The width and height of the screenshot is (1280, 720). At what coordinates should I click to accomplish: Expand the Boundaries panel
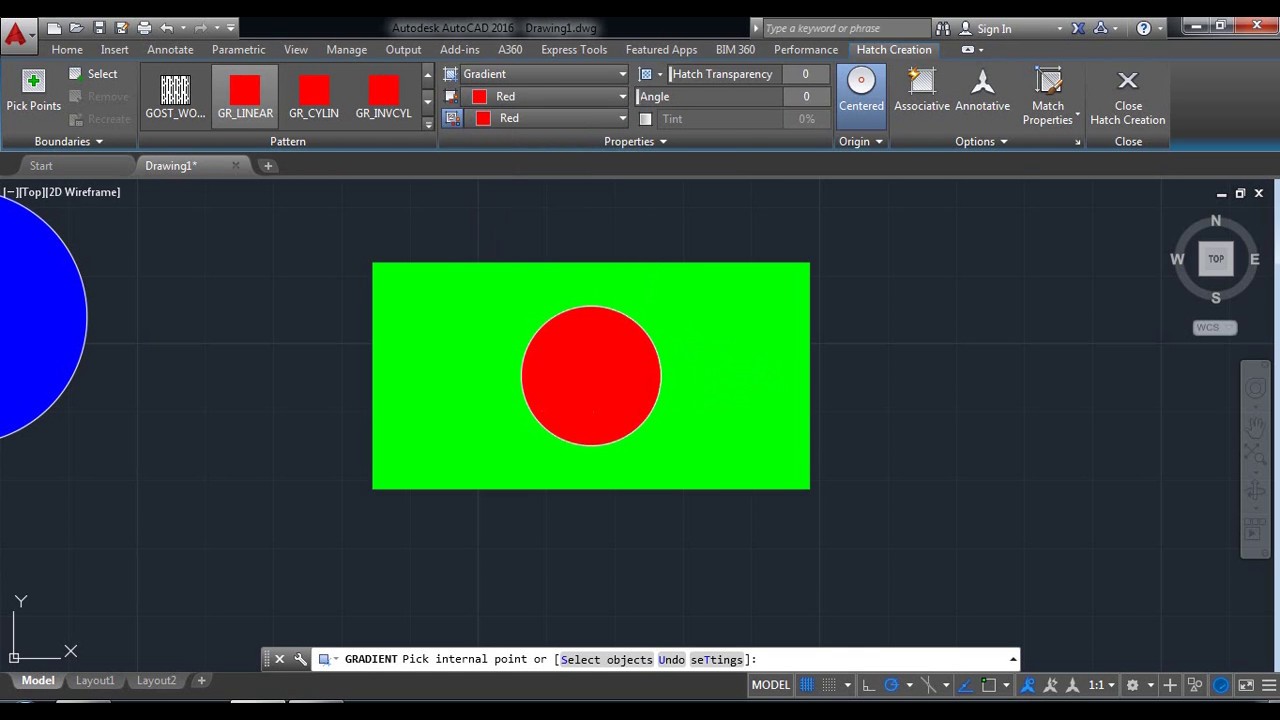click(68, 142)
